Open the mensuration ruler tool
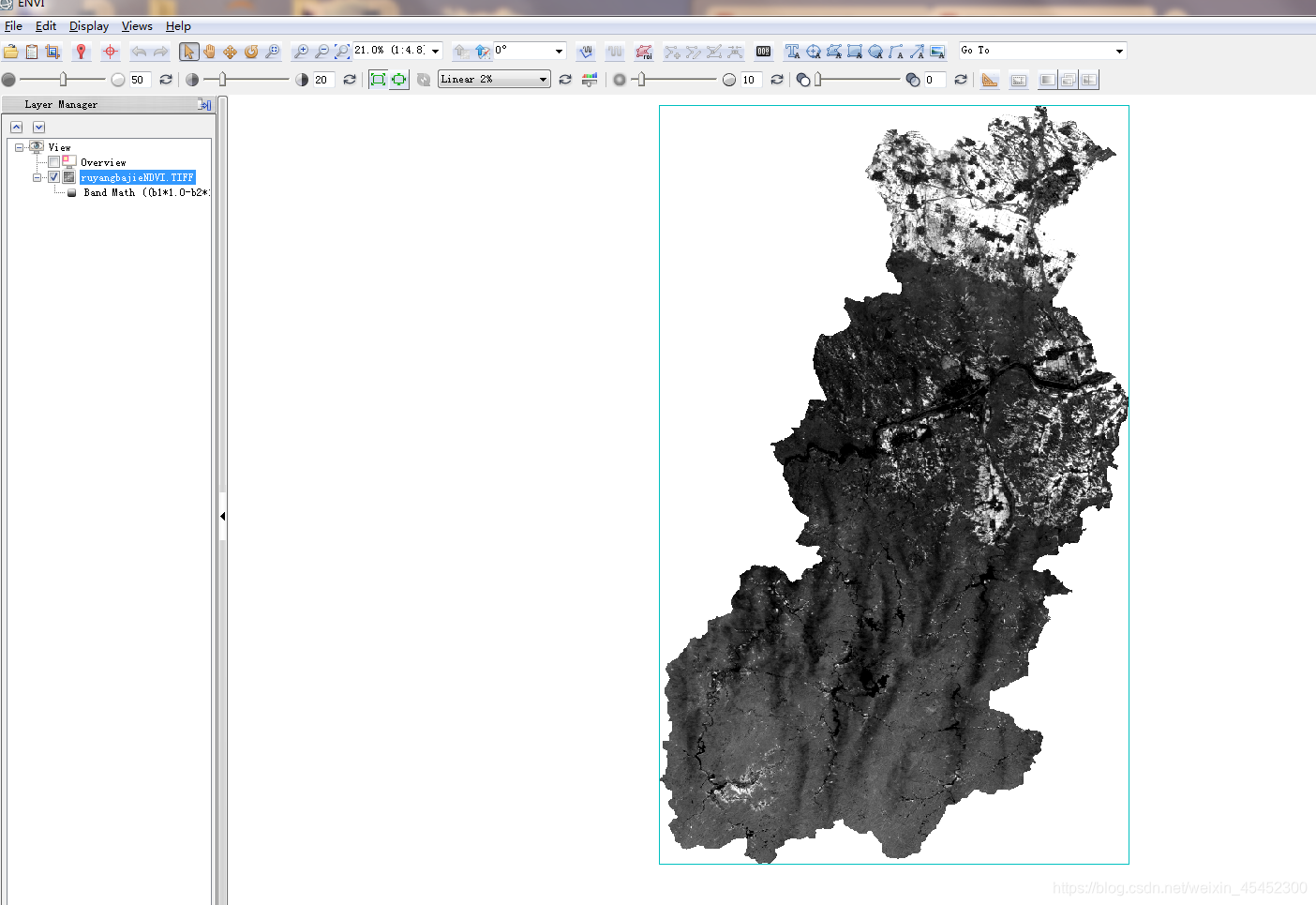Viewport: 1316px width, 905px height. coord(990,80)
